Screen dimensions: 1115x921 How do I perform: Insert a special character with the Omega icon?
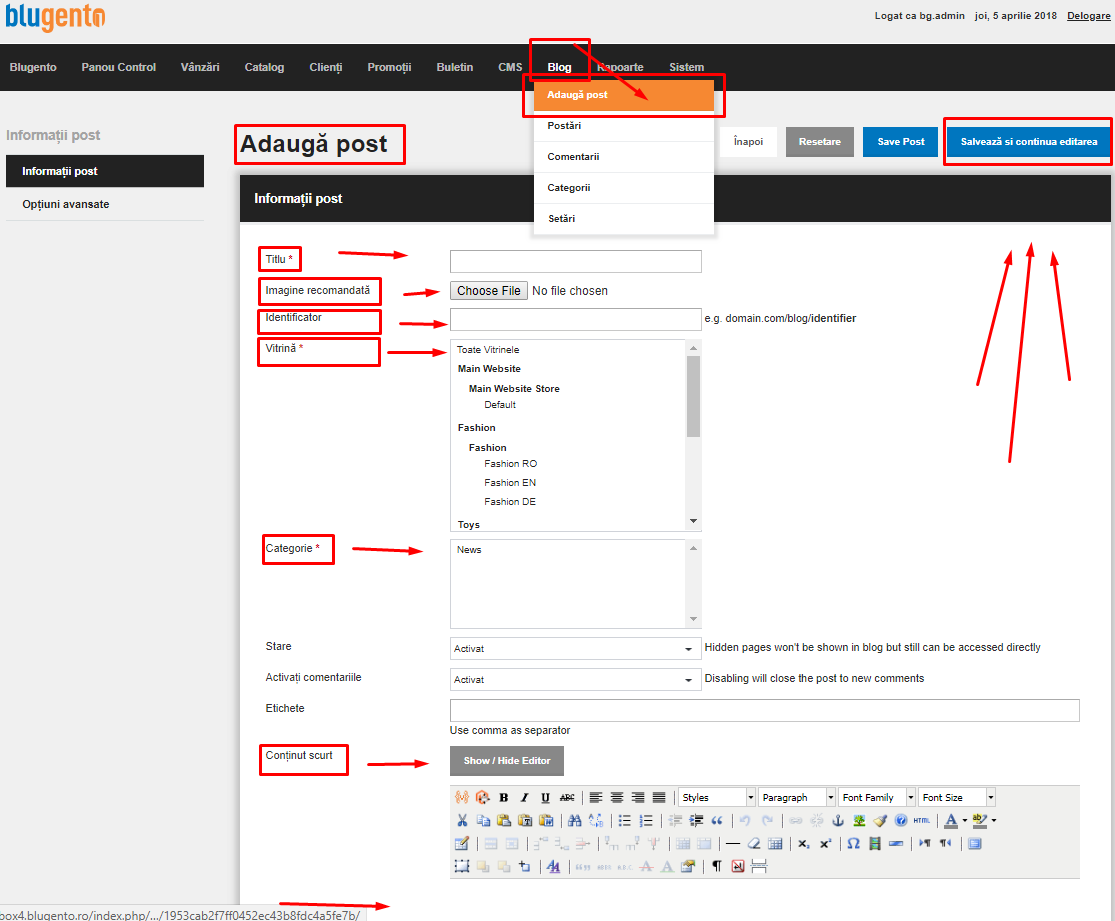(853, 843)
